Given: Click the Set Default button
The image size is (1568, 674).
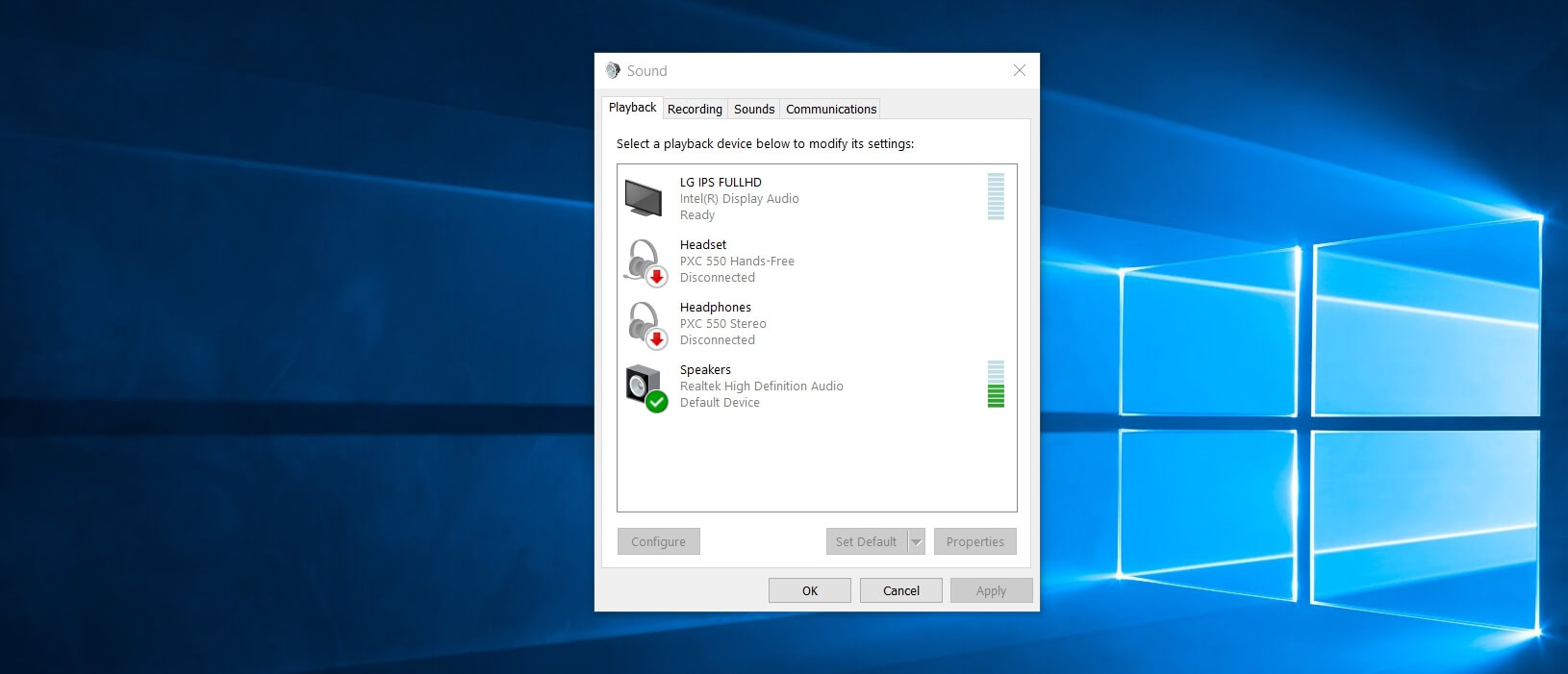Looking at the screenshot, I should click(x=866, y=541).
